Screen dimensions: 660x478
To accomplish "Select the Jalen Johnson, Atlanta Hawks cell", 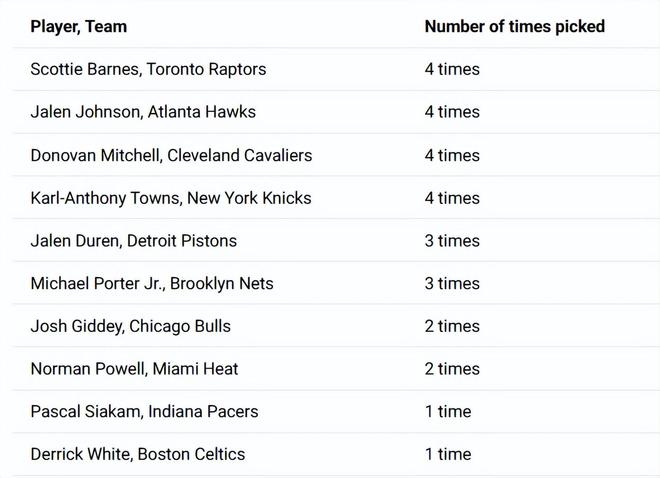I will (x=143, y=112).
